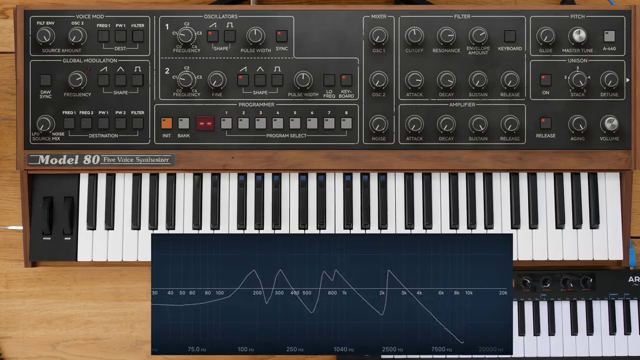Toggle Oscillator 1 pulse shape
The height and width of the screenshot is (360, 640).
[230, 36]
